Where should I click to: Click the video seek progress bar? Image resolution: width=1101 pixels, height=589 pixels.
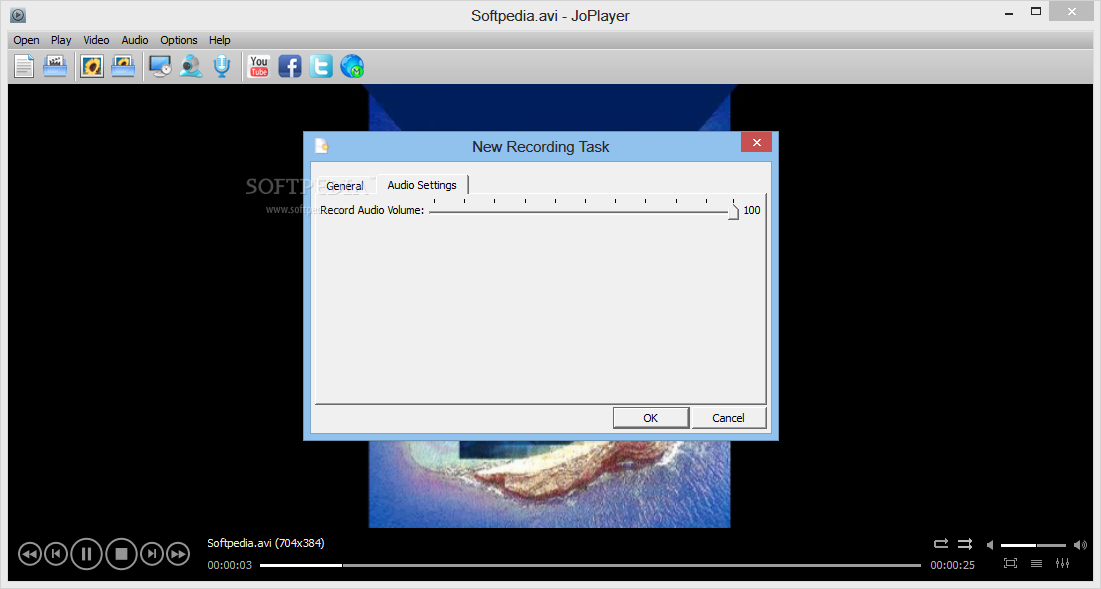590,565
